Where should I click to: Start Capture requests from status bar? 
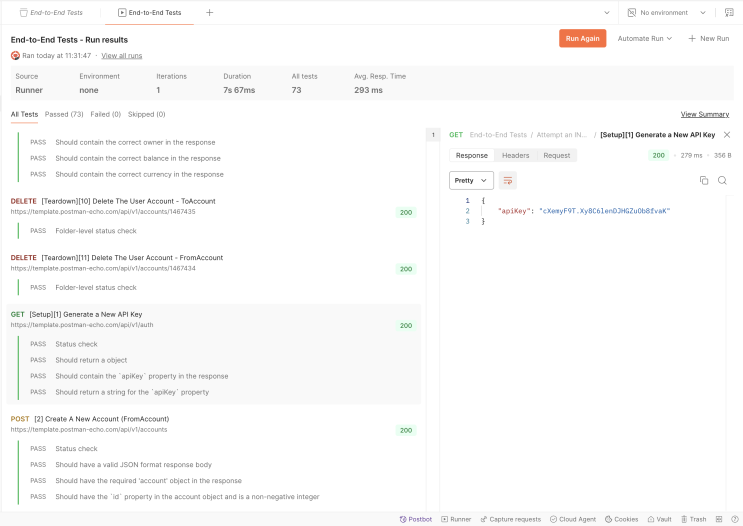point(510,519)
